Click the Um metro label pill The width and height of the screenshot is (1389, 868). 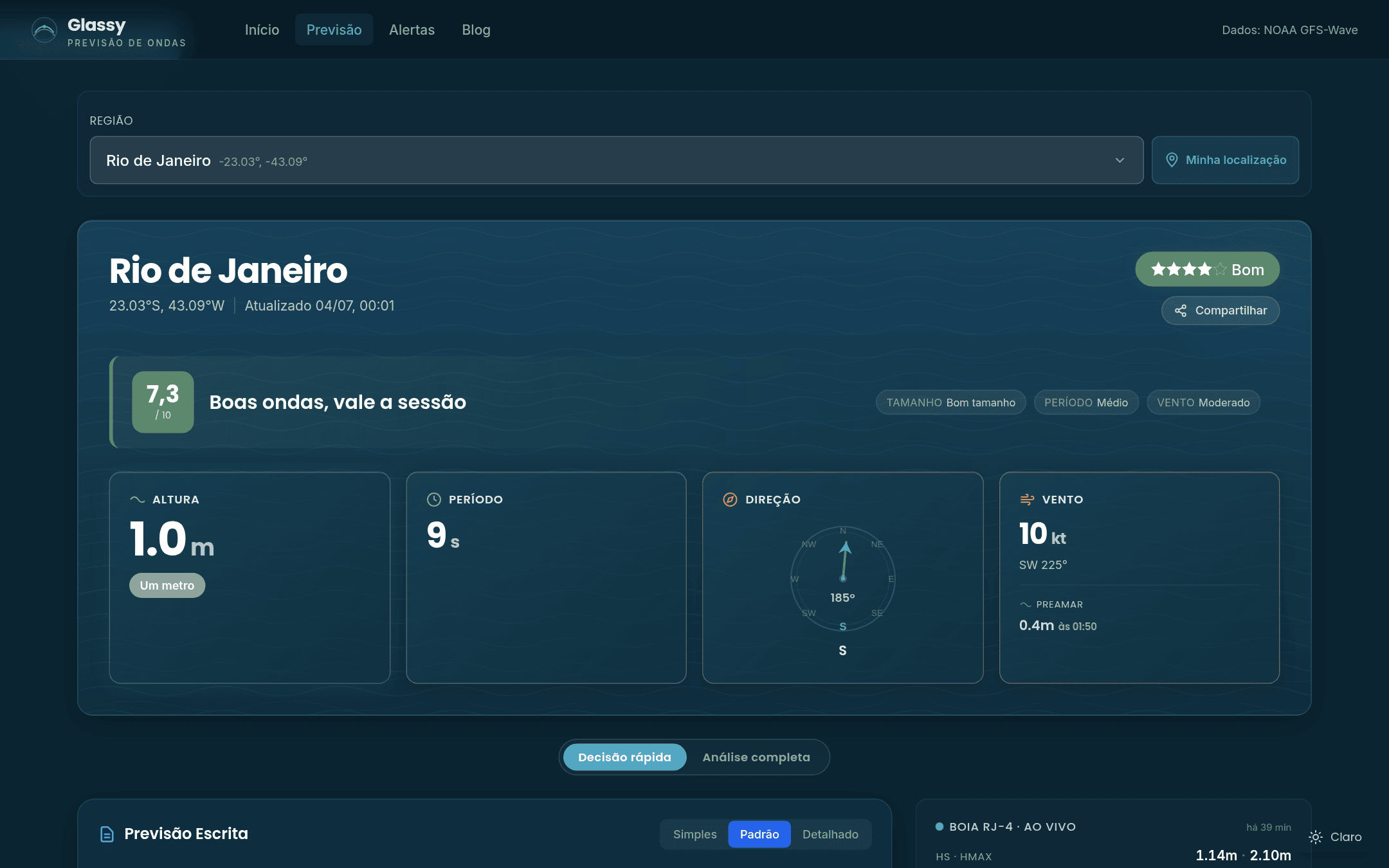pyautogui.click(x=167, y=586)
